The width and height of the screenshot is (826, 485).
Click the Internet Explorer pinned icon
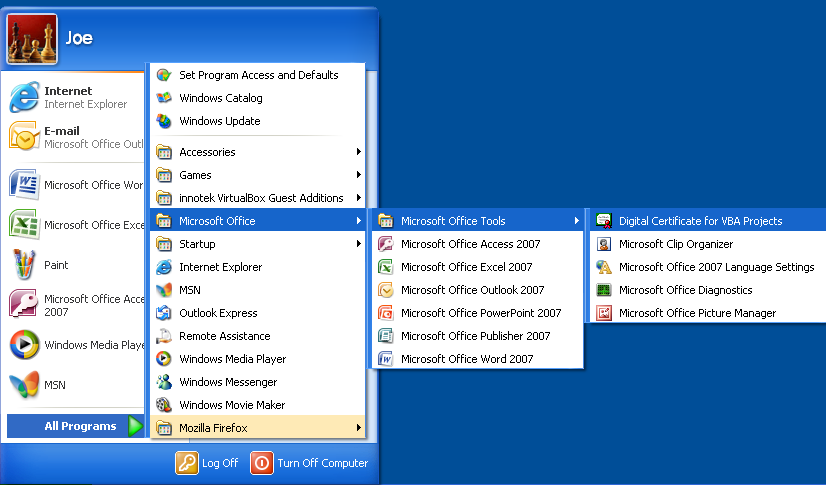click(24, 97)
